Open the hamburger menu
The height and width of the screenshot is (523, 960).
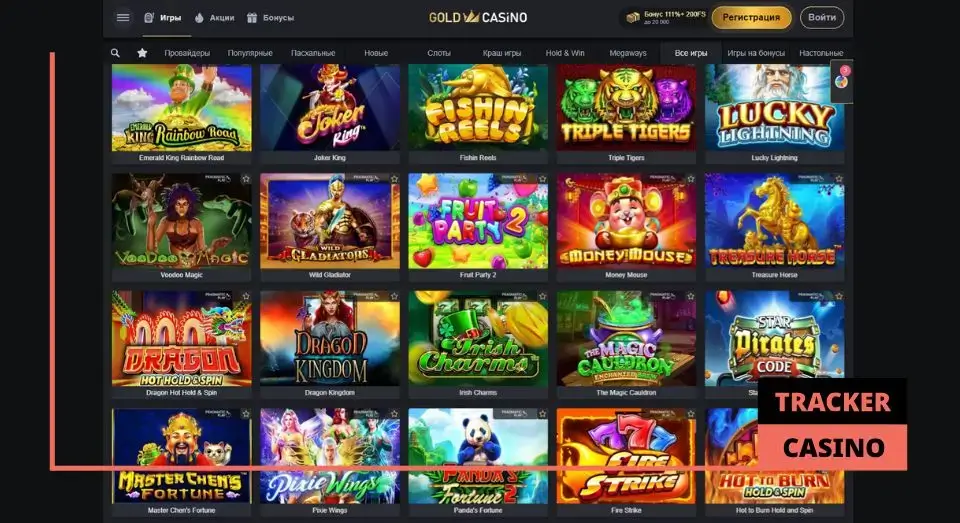[x=123, y=18]
